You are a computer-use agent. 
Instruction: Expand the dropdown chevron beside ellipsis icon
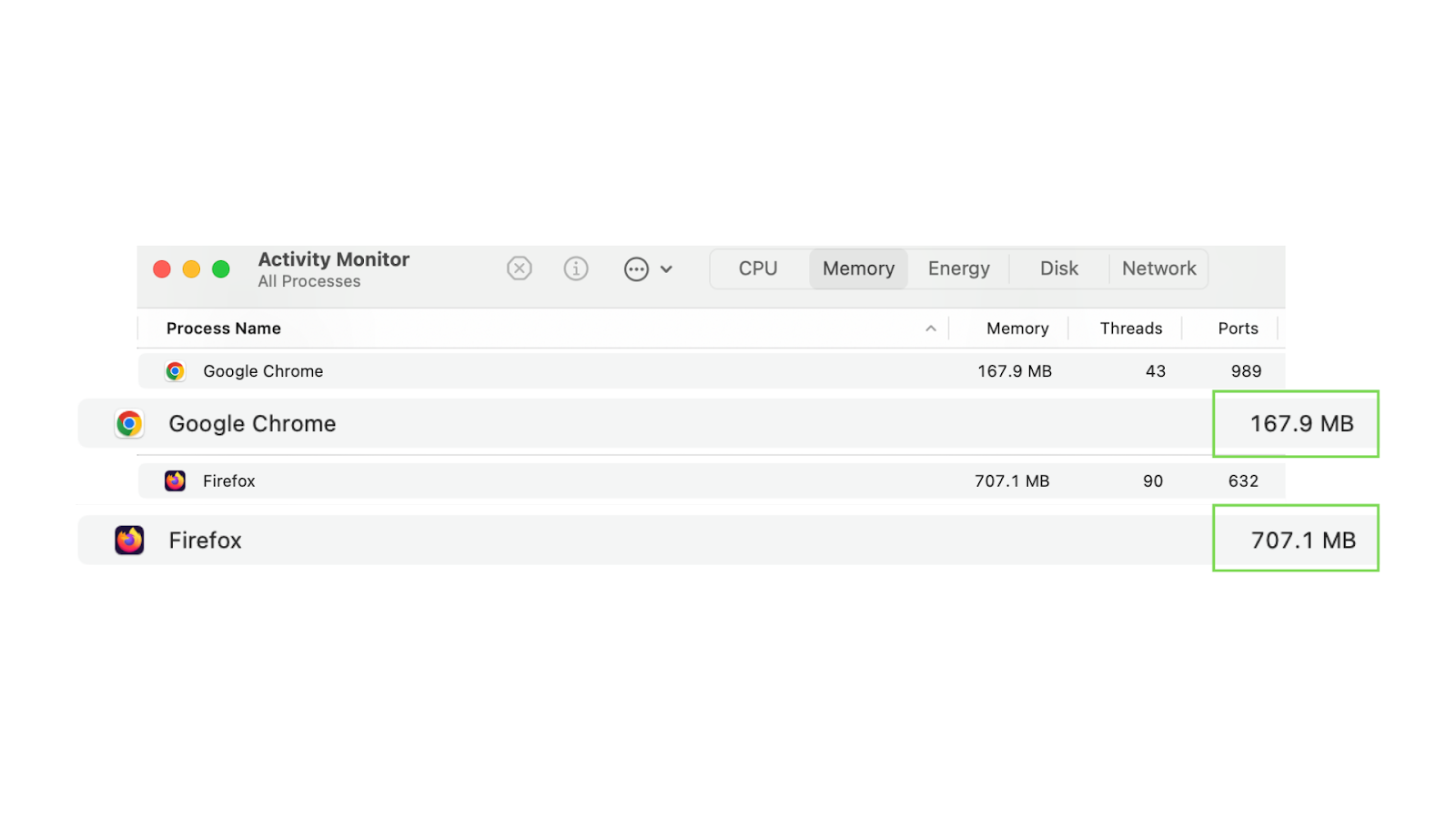click(666, 269)
